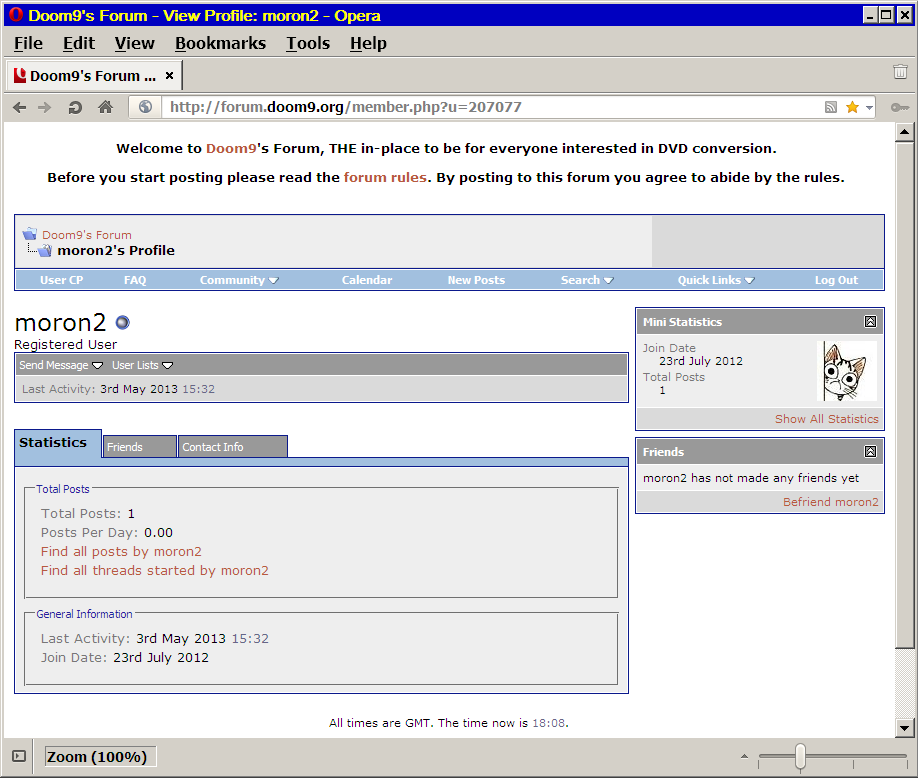This screenshot has height=778, width=918.
Task: Click Befriend moron2
Action: tap(831, 502)
